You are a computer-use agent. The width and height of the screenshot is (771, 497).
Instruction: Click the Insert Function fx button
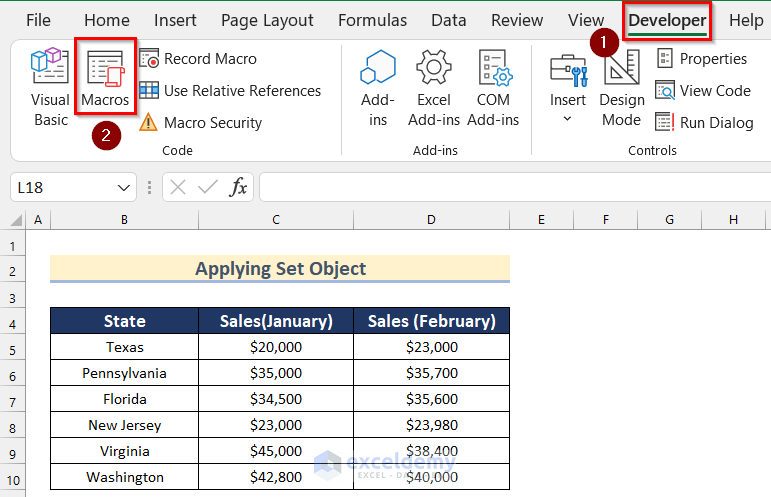click(238, 188)
